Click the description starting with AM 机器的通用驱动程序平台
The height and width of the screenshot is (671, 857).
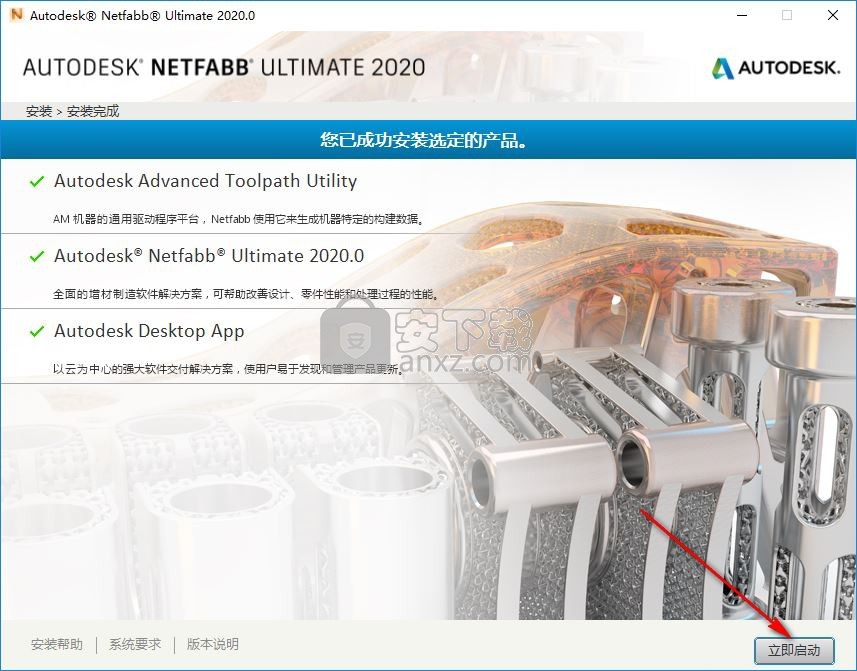(238, 219)
